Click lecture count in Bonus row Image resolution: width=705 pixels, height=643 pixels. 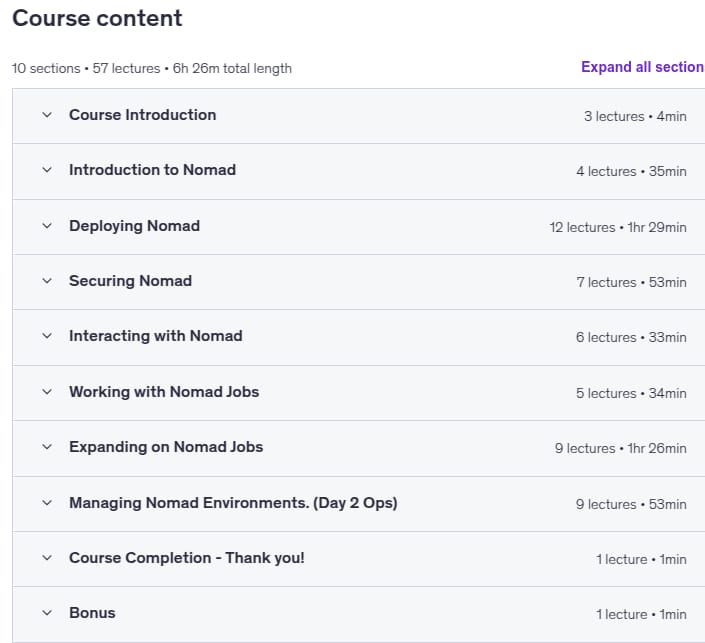pos(641,614)
